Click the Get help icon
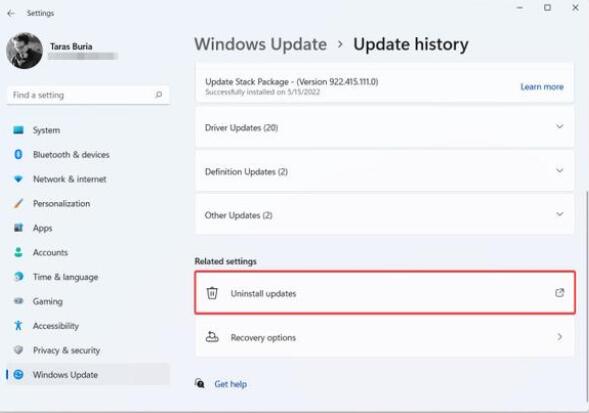This screenshot has height=413, width=589. pyautogui.click(x=199, y=383)
